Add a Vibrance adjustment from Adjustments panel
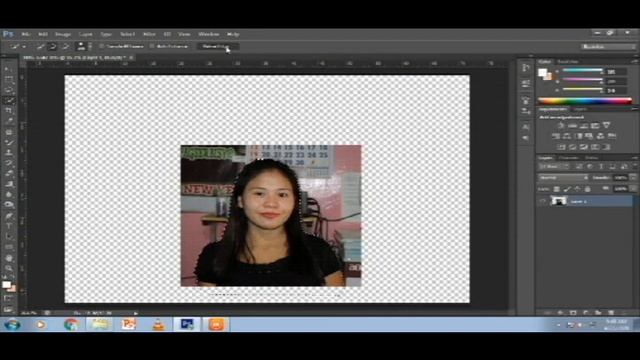 point(607,126)
